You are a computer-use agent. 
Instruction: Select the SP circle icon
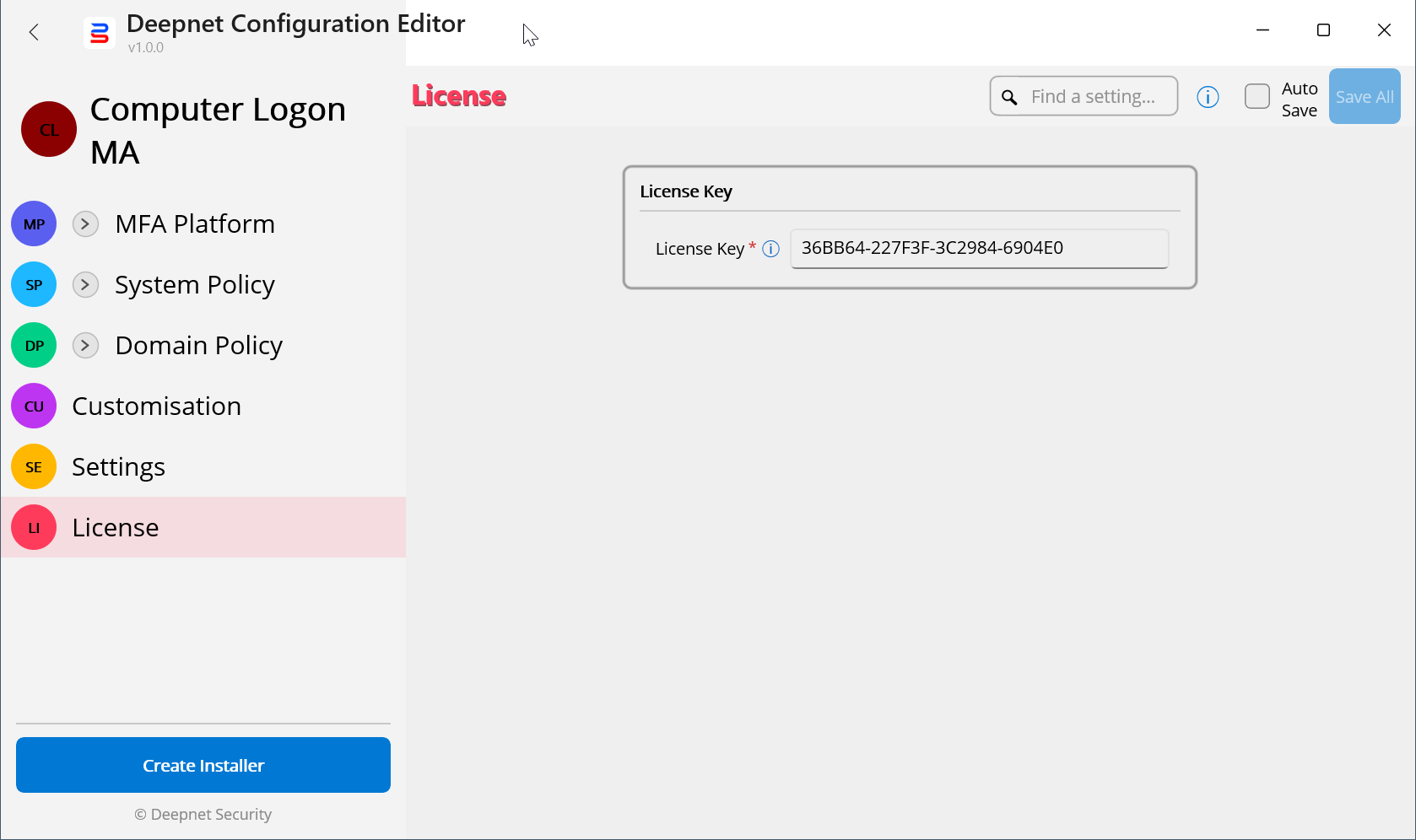pos(34,284)
